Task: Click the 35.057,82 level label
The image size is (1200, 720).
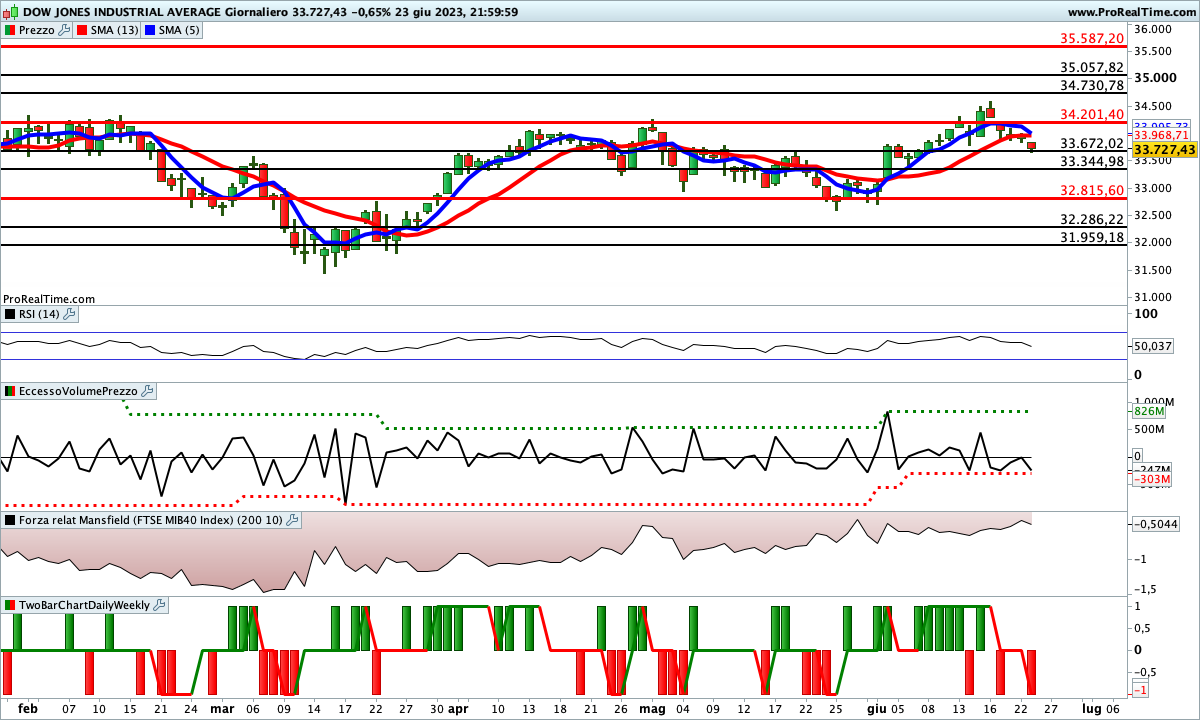Action: [x=1092, y=67]
